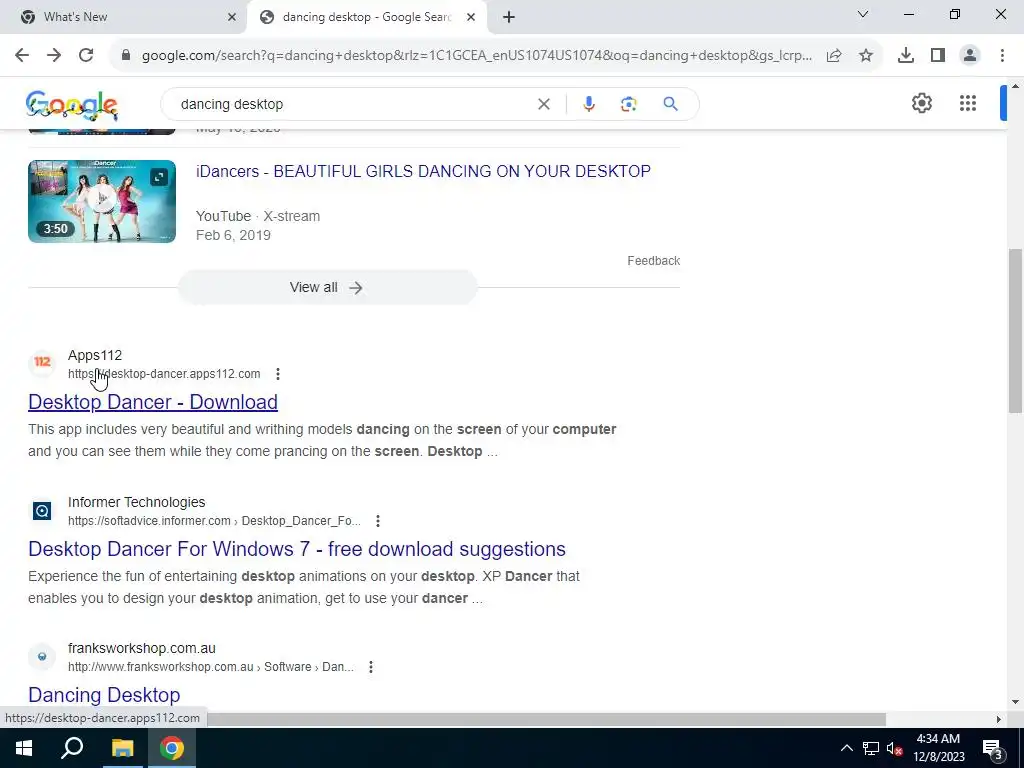Share this page from the address bar
The image size is (1024, 768).
coord(834,56)
